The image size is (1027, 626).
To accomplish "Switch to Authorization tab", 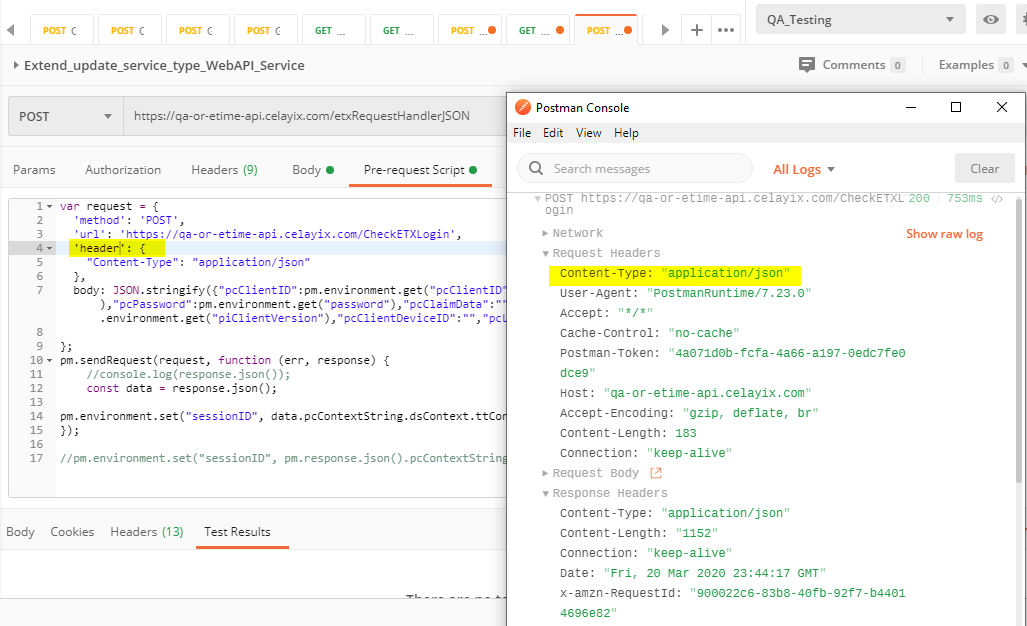I will (123, 170).
